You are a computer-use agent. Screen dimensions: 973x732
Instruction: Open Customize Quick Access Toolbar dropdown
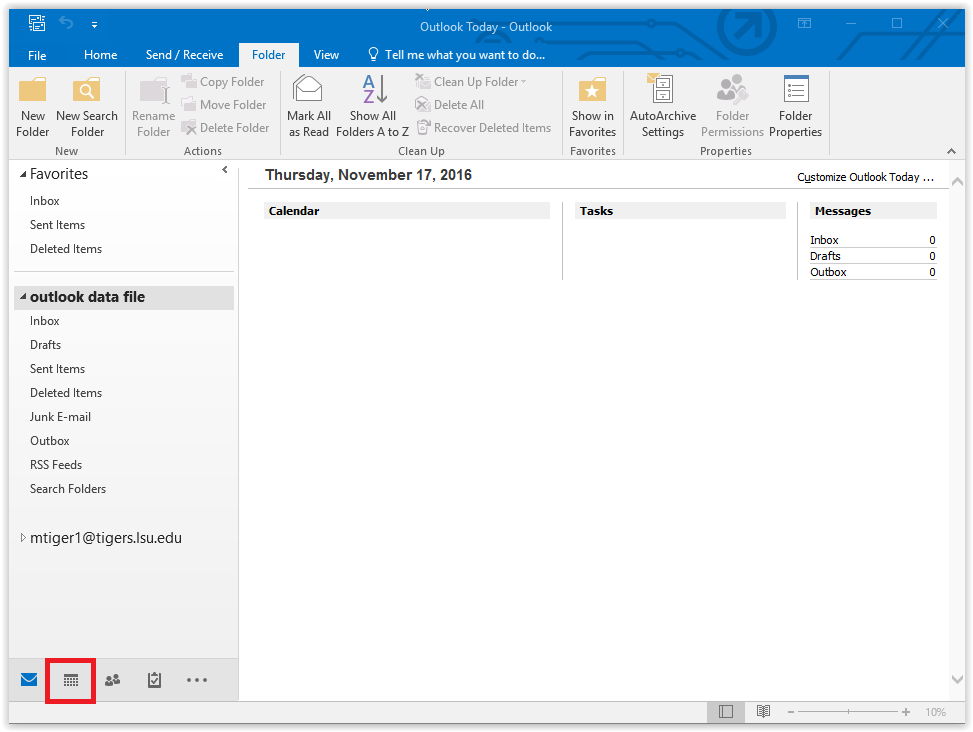[94, 25]
